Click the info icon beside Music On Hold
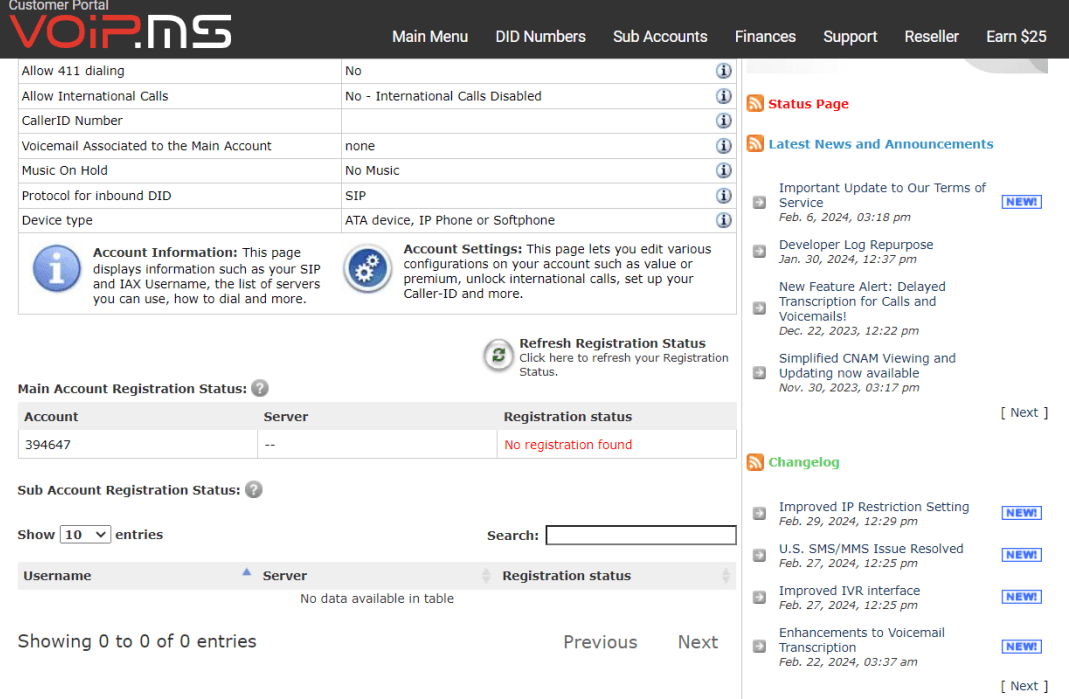 point(723,170)
